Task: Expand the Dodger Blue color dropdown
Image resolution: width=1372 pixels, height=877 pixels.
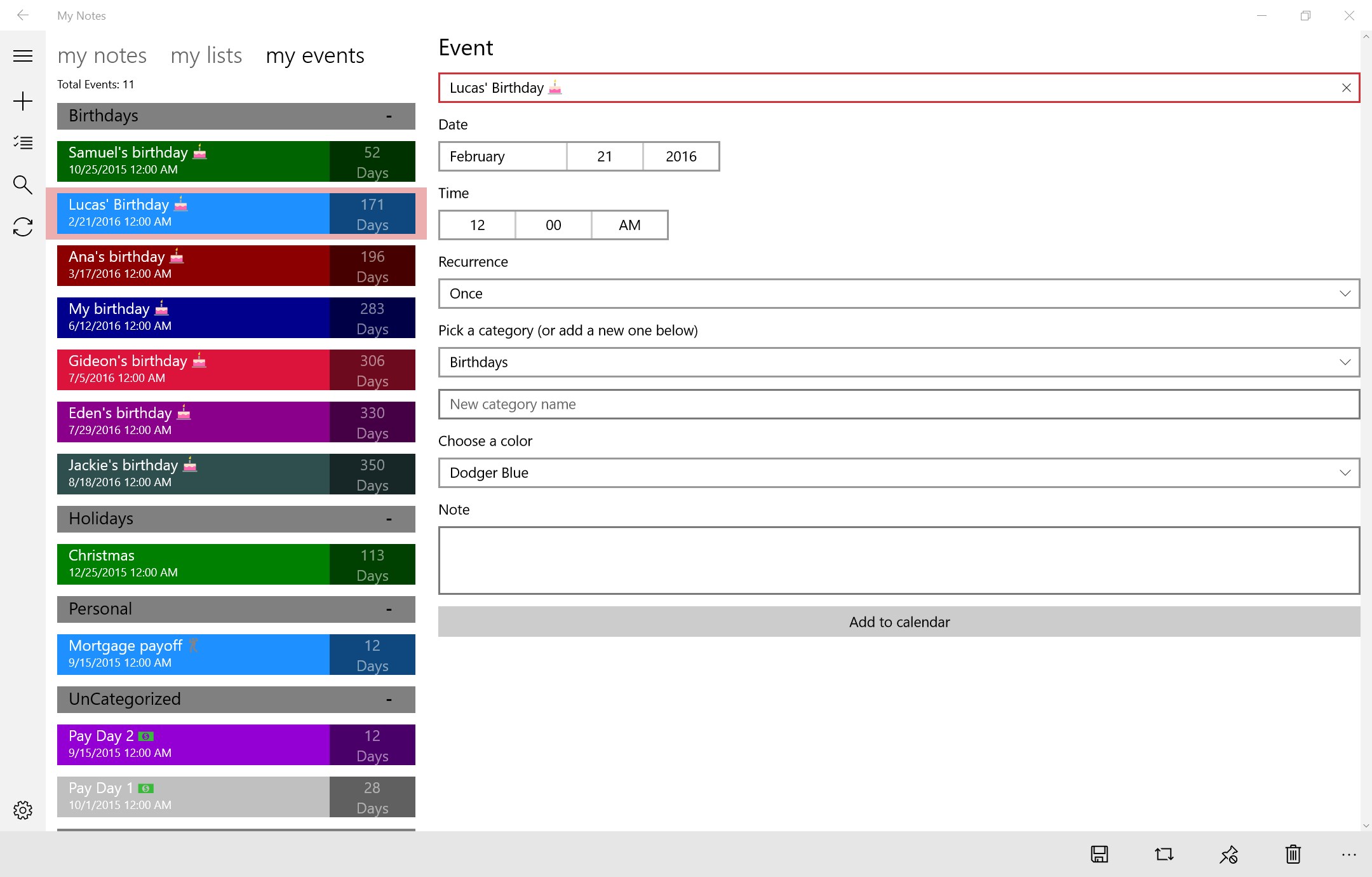Action: [x=898, y=473]
